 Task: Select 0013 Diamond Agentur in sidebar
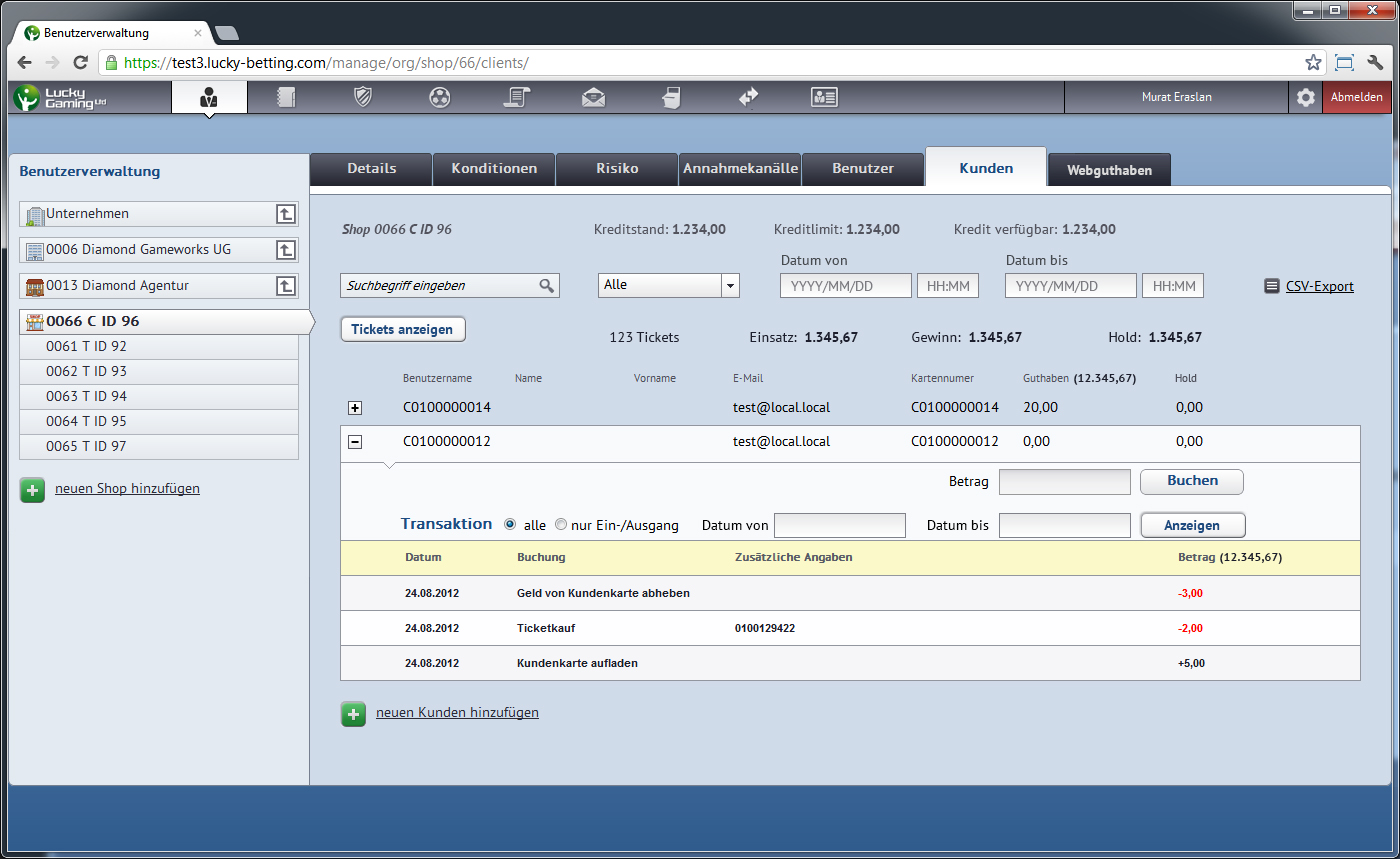tap(159, 286)
